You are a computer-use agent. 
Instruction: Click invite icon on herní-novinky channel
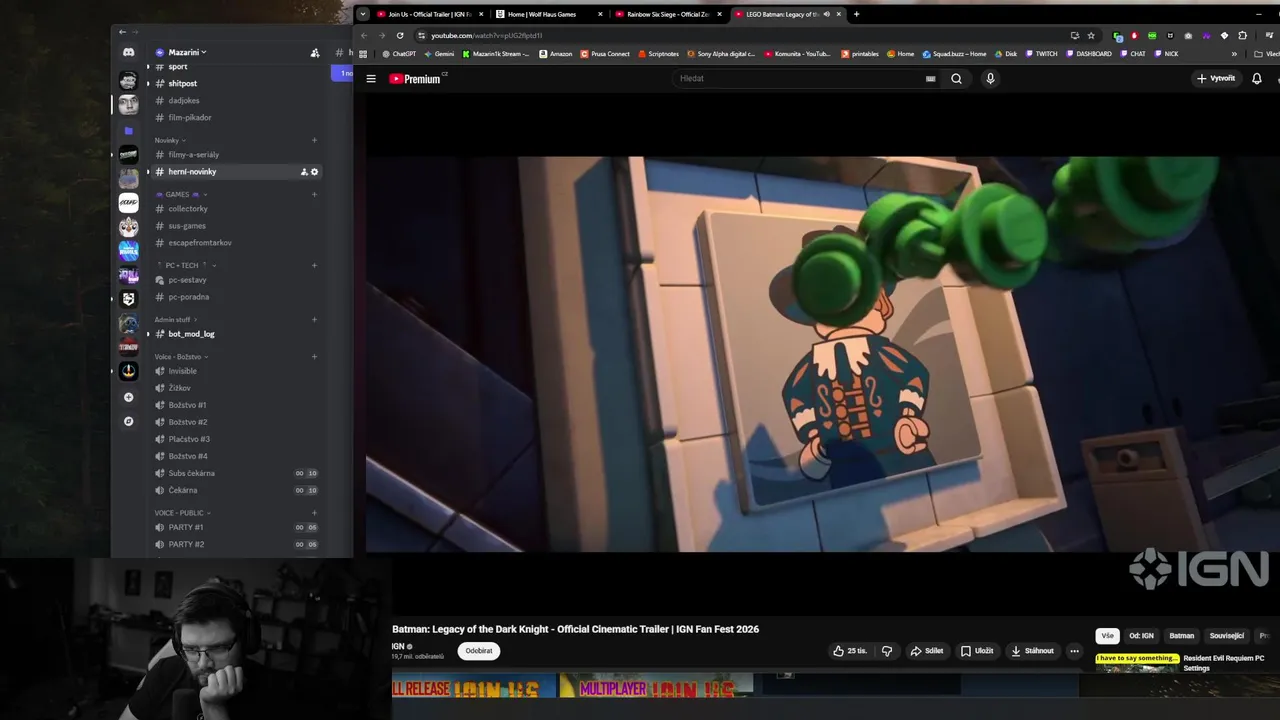tap(304, 172)
